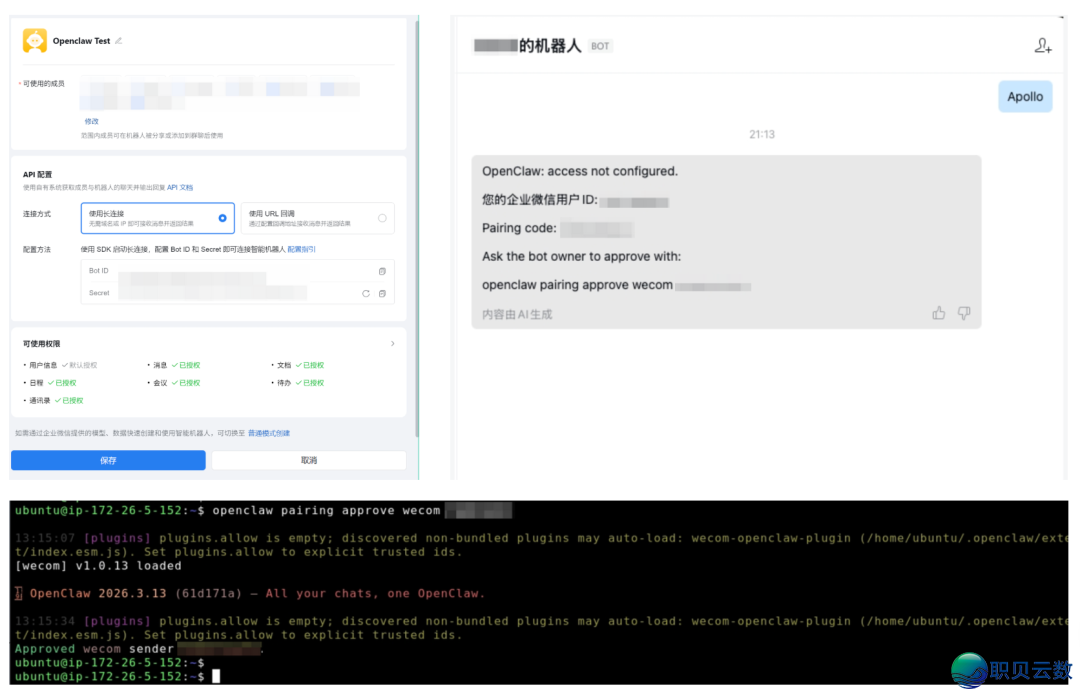The image size is (1080, 695).
Task: Click the Apollo sent message bubble
Action: [x=1025, y=97]
